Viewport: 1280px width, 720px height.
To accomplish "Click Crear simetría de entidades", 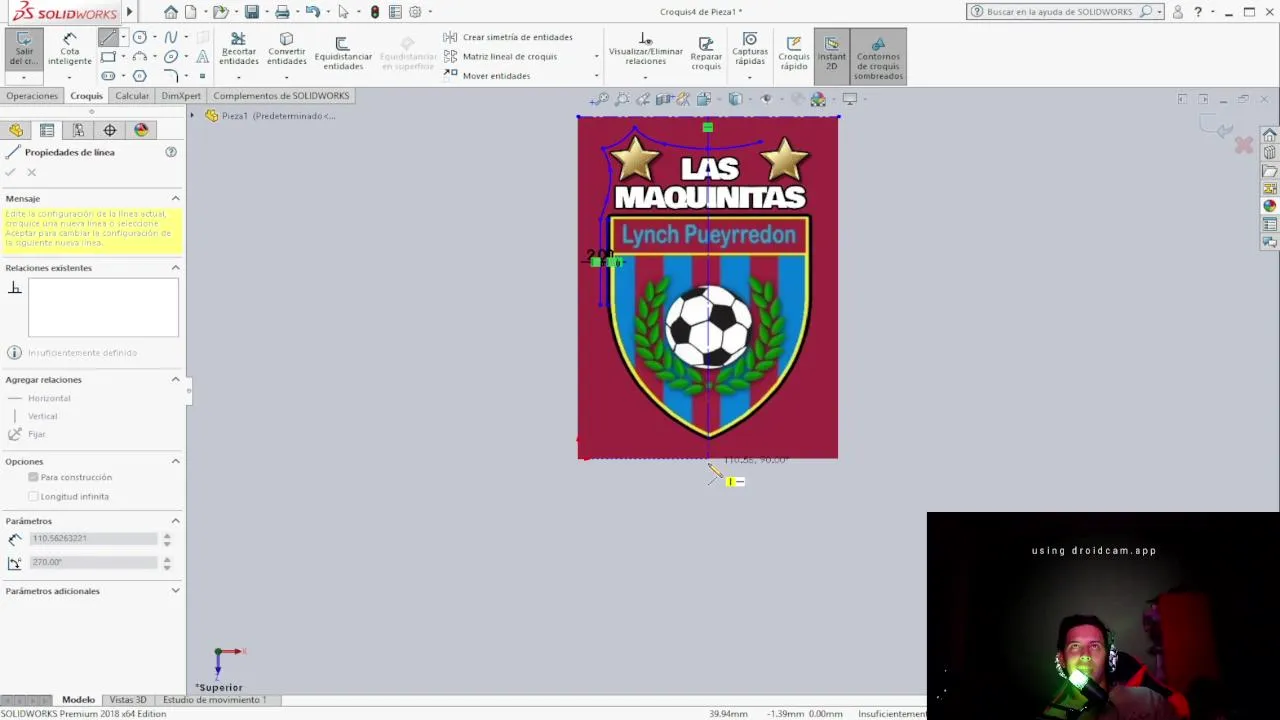I will tap(508, 37).
